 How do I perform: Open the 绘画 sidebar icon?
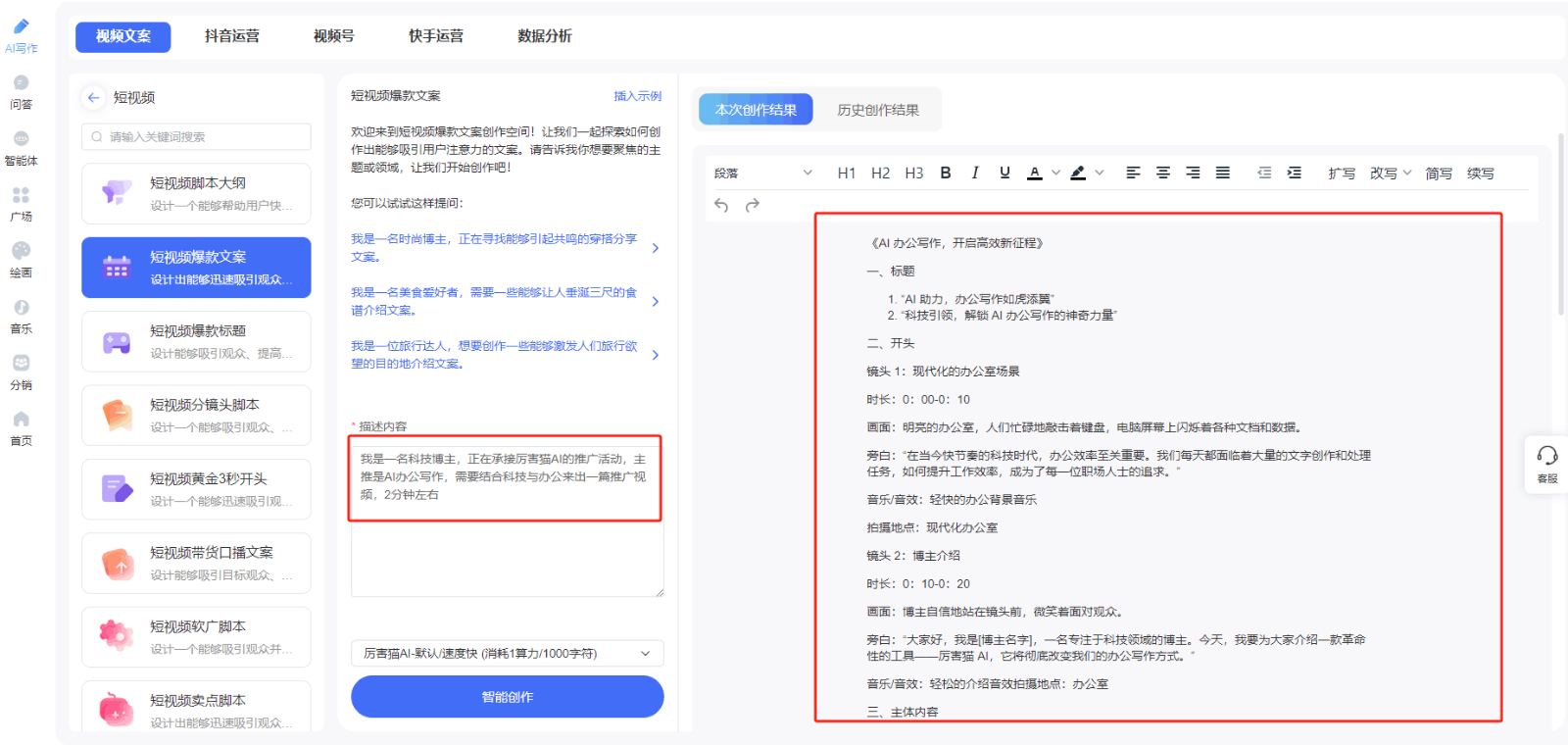21,259
